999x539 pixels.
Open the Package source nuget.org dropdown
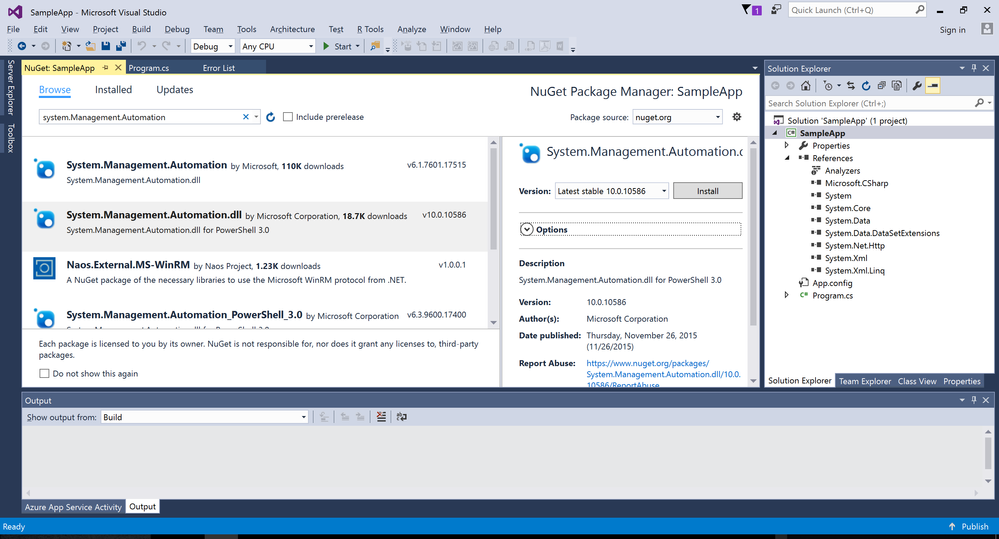677,117
